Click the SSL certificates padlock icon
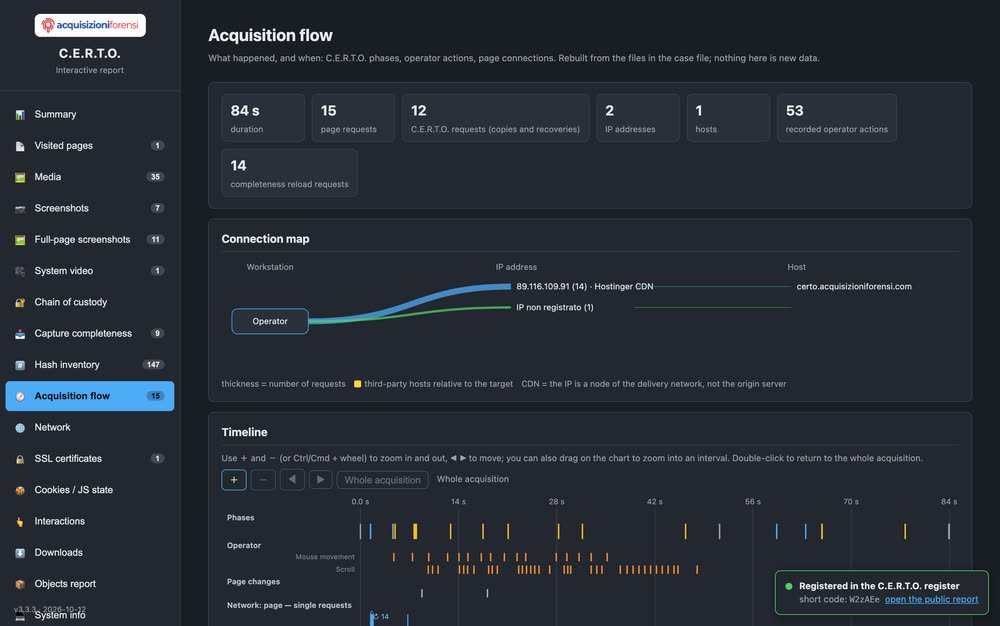The image size is (1000, 626). 20,459
